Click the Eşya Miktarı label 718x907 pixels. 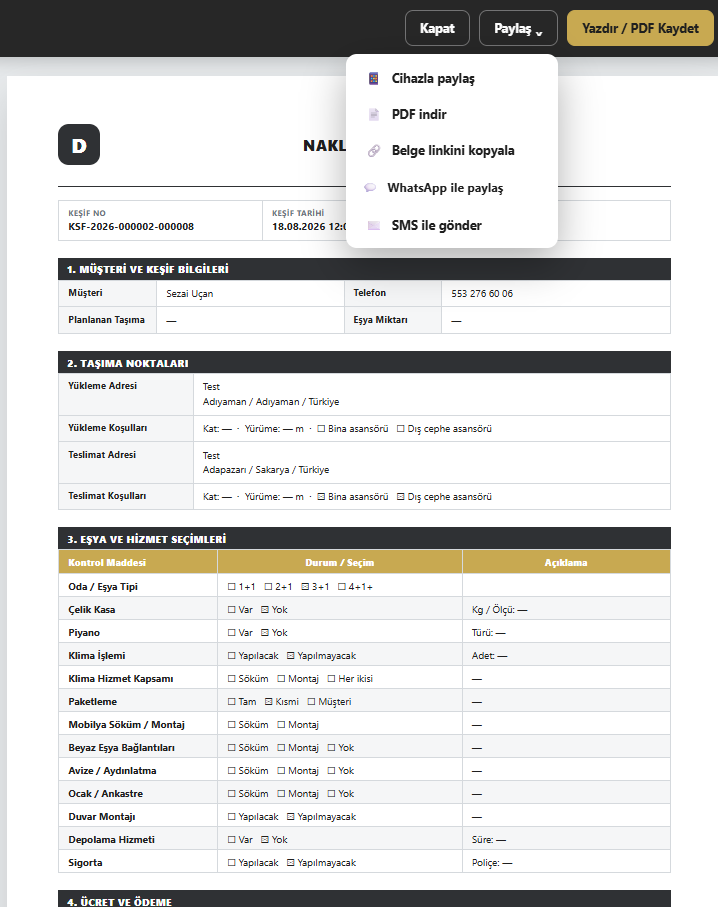coord(380,320)
